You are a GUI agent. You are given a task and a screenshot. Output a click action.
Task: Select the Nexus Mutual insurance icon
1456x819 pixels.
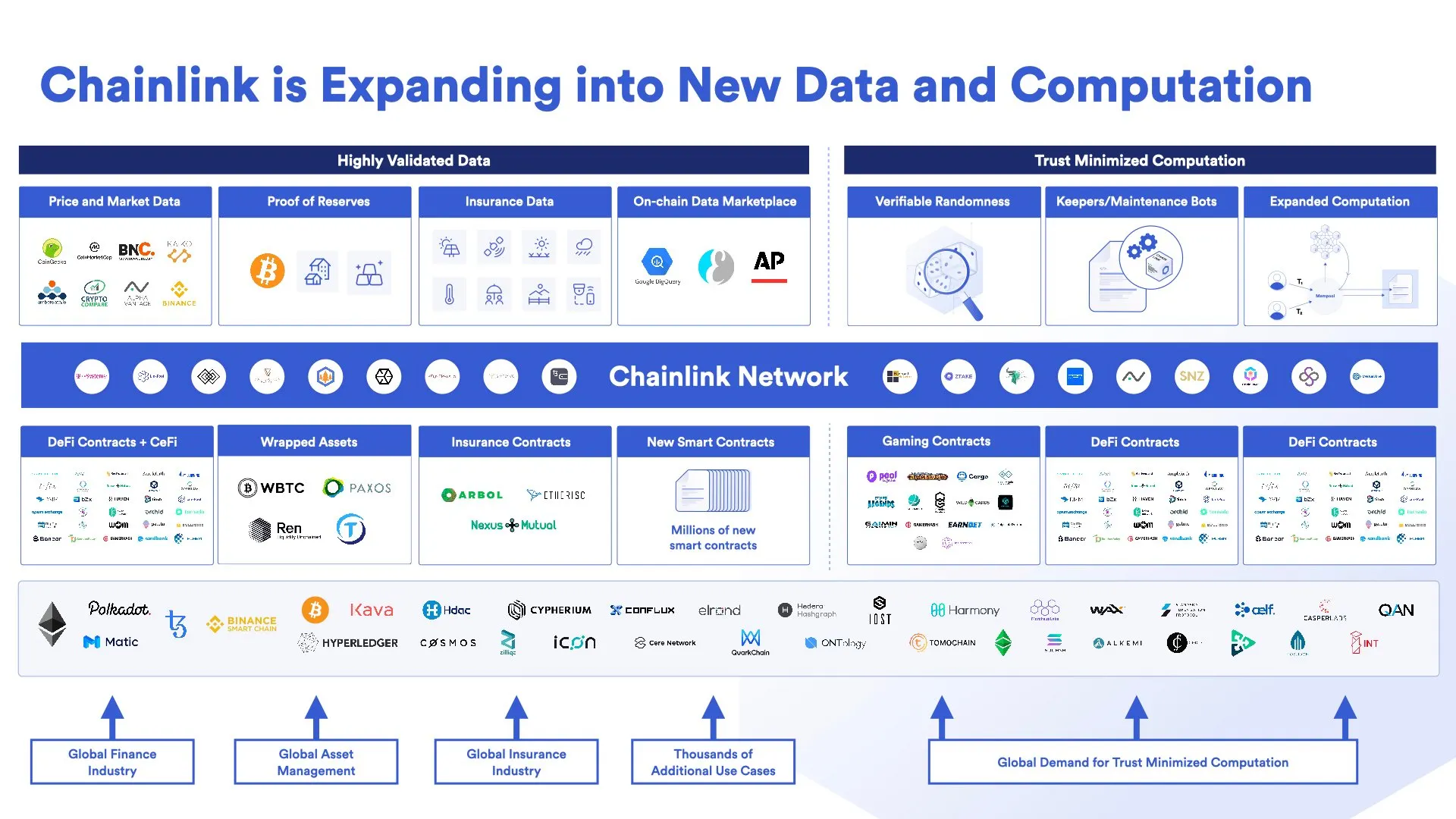click(x=514, y=524)
